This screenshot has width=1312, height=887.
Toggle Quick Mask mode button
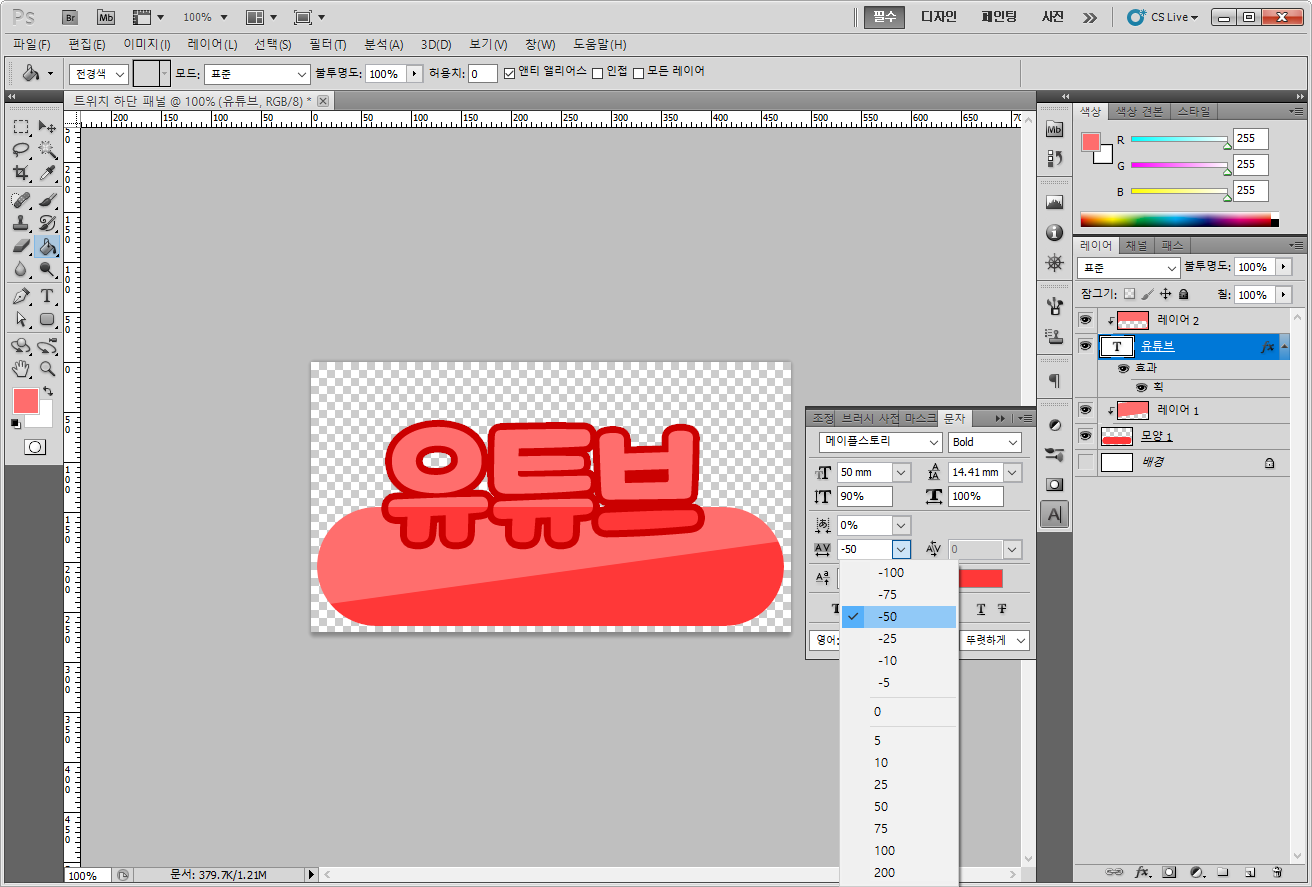pyautogui.click(x=35, y=447)
